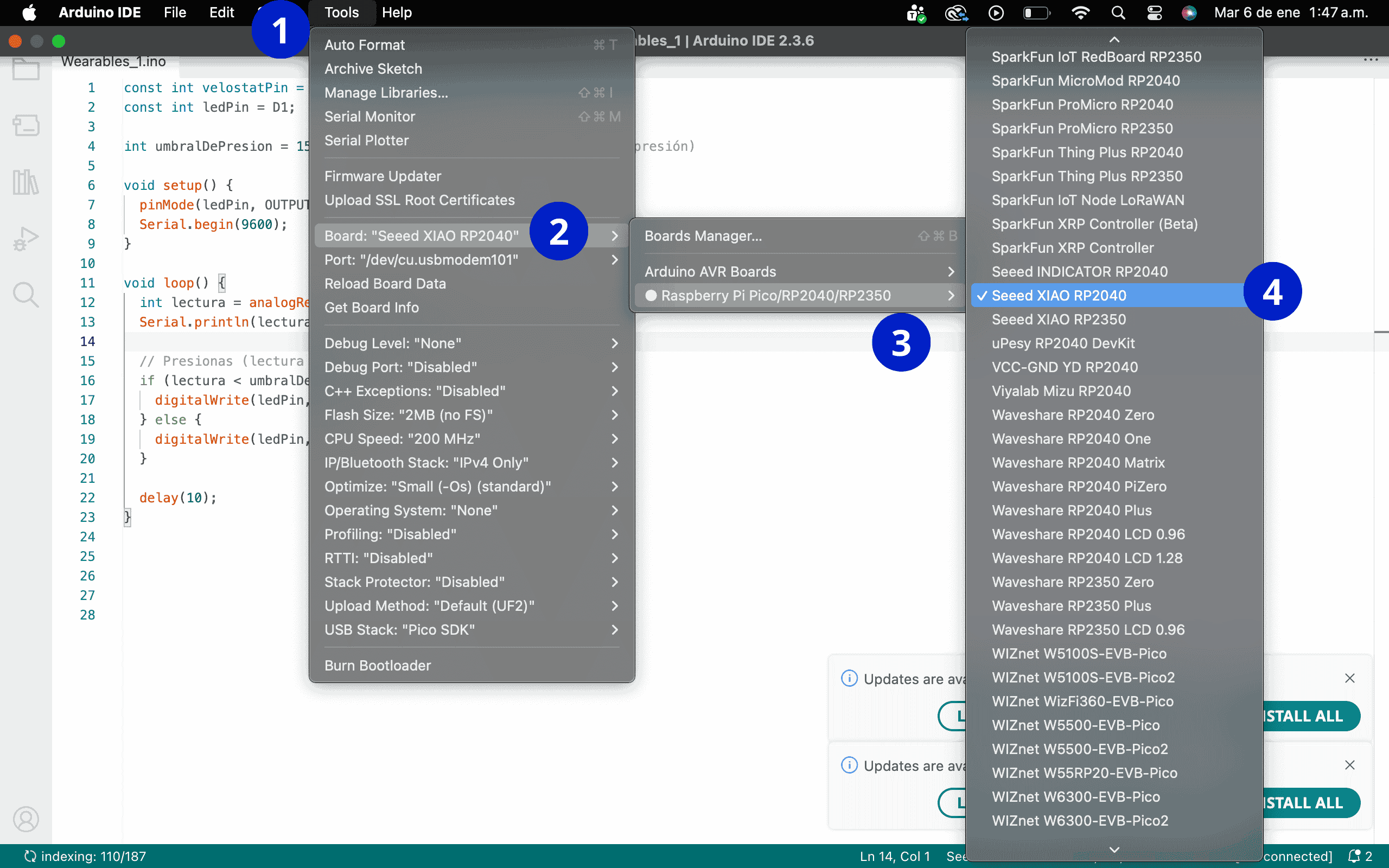Viewport: 1389px width, 868px height.
Task: Open the Library Manager sidebar icon
Action: [x=26, y=182]
